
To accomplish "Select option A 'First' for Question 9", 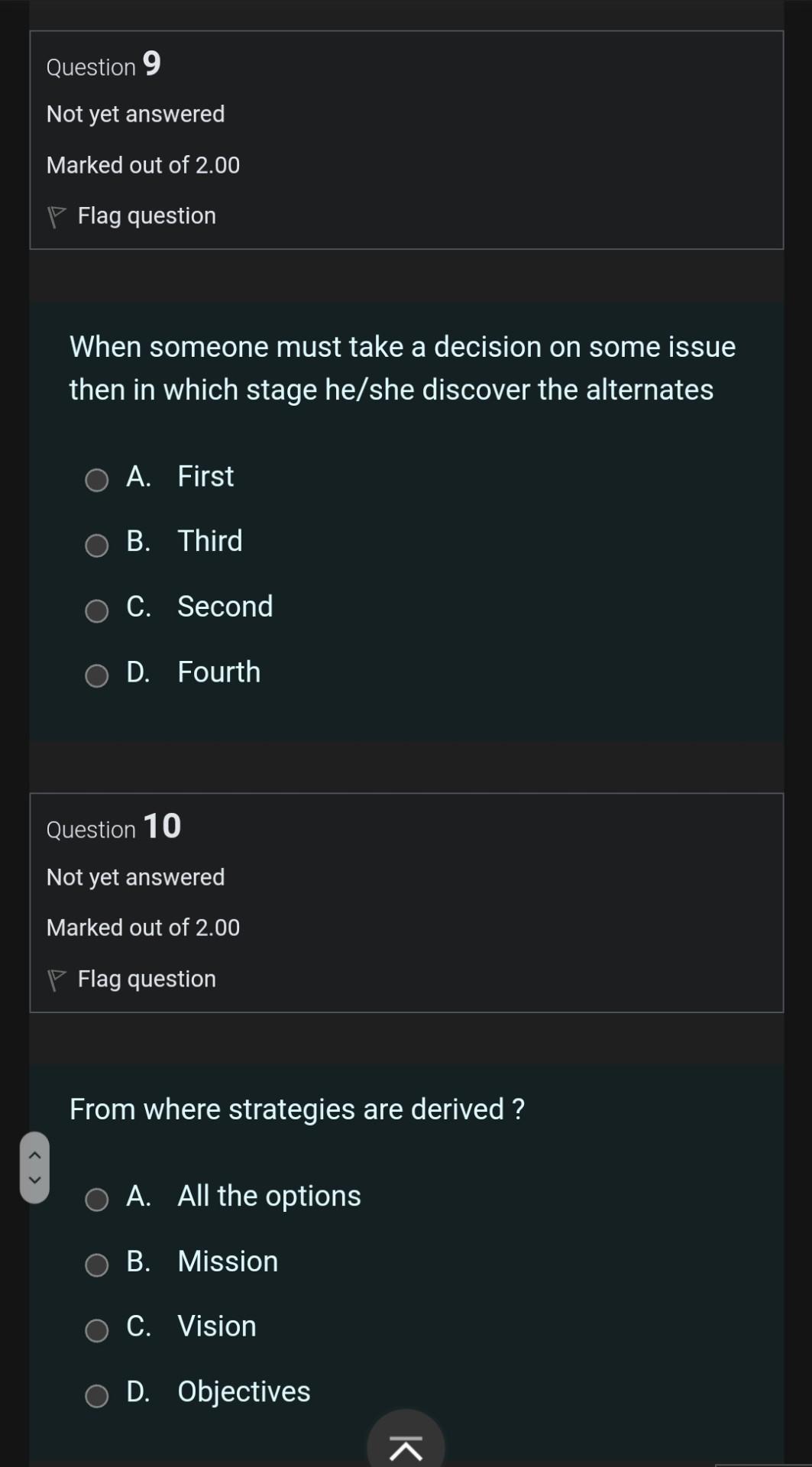I will 96,480.
